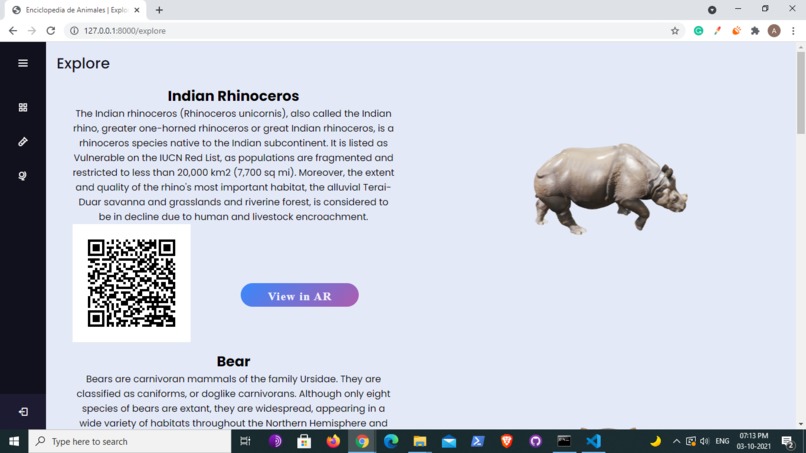Go back with browser back arrow

point(13,31)
